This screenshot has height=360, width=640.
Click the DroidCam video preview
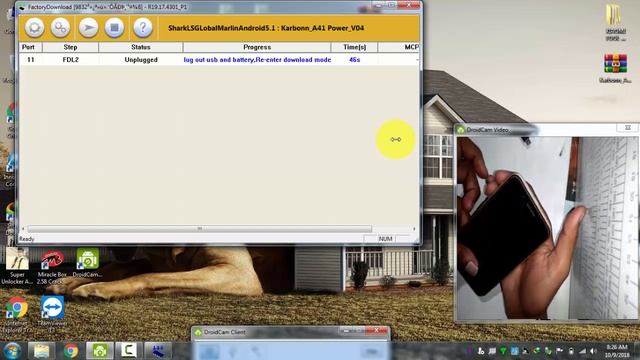[x=547, y=228]
